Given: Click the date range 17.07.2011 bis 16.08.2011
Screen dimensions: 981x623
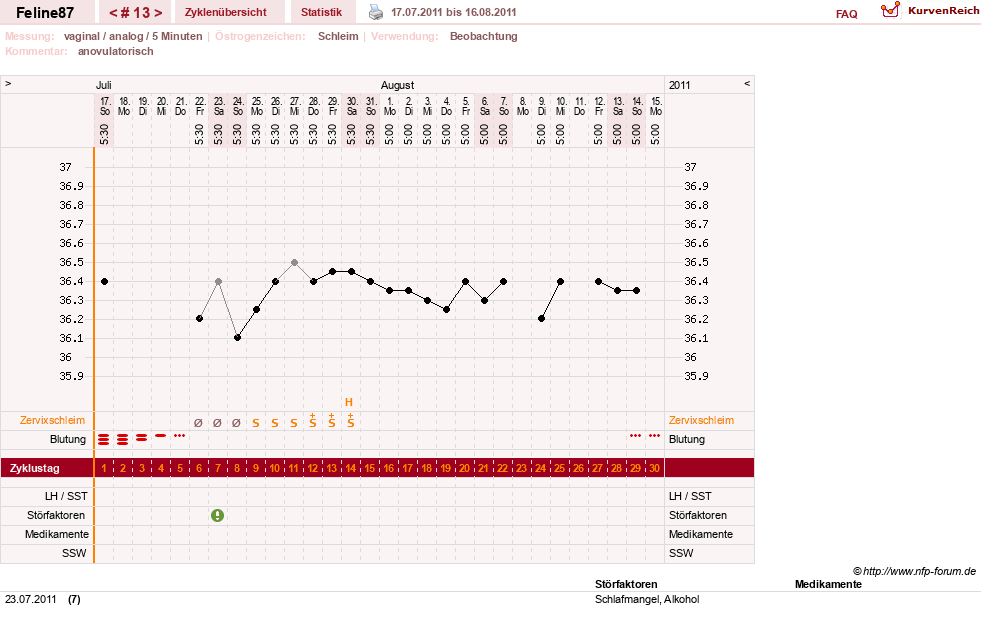Looking at the screenshot, I should pyautogui.click(x=454, y=12).
